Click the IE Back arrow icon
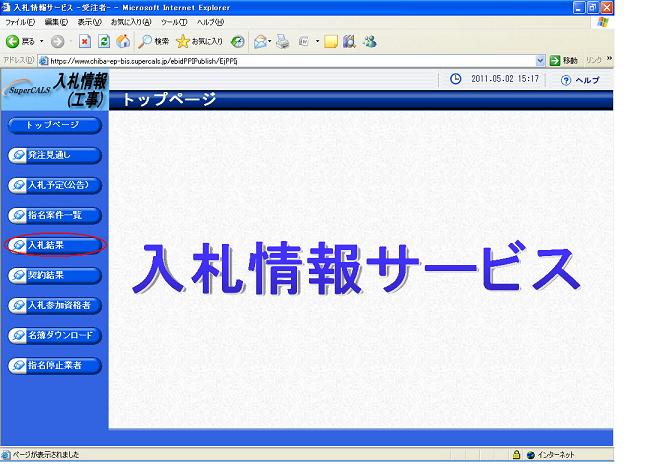672x464 pixels. [x=12, y=41]
